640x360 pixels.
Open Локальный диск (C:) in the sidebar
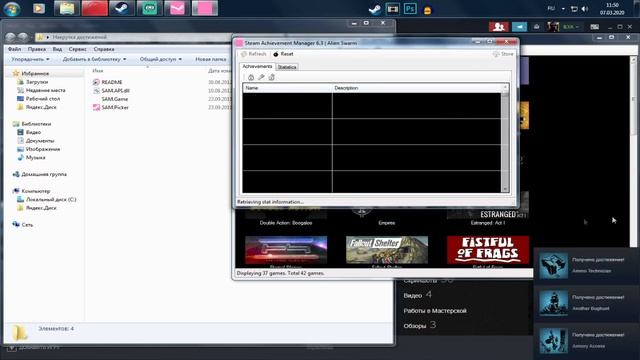coord(47,200)
